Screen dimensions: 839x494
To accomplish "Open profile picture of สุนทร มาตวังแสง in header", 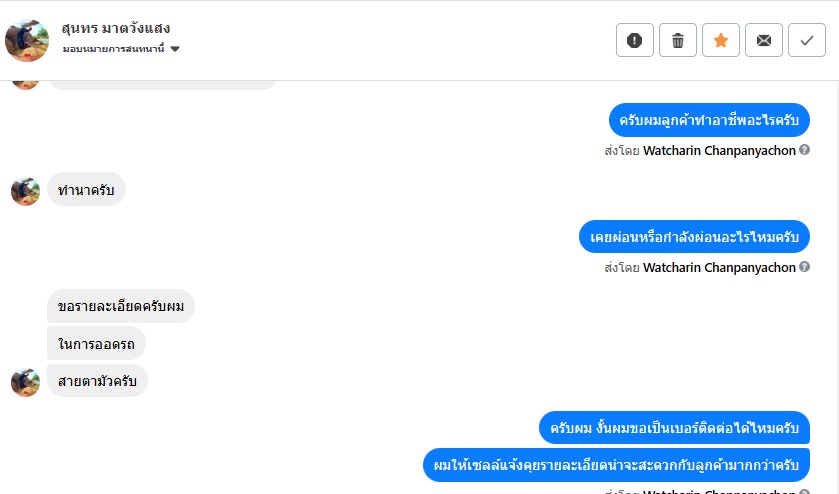I will (x=27, y=40).
